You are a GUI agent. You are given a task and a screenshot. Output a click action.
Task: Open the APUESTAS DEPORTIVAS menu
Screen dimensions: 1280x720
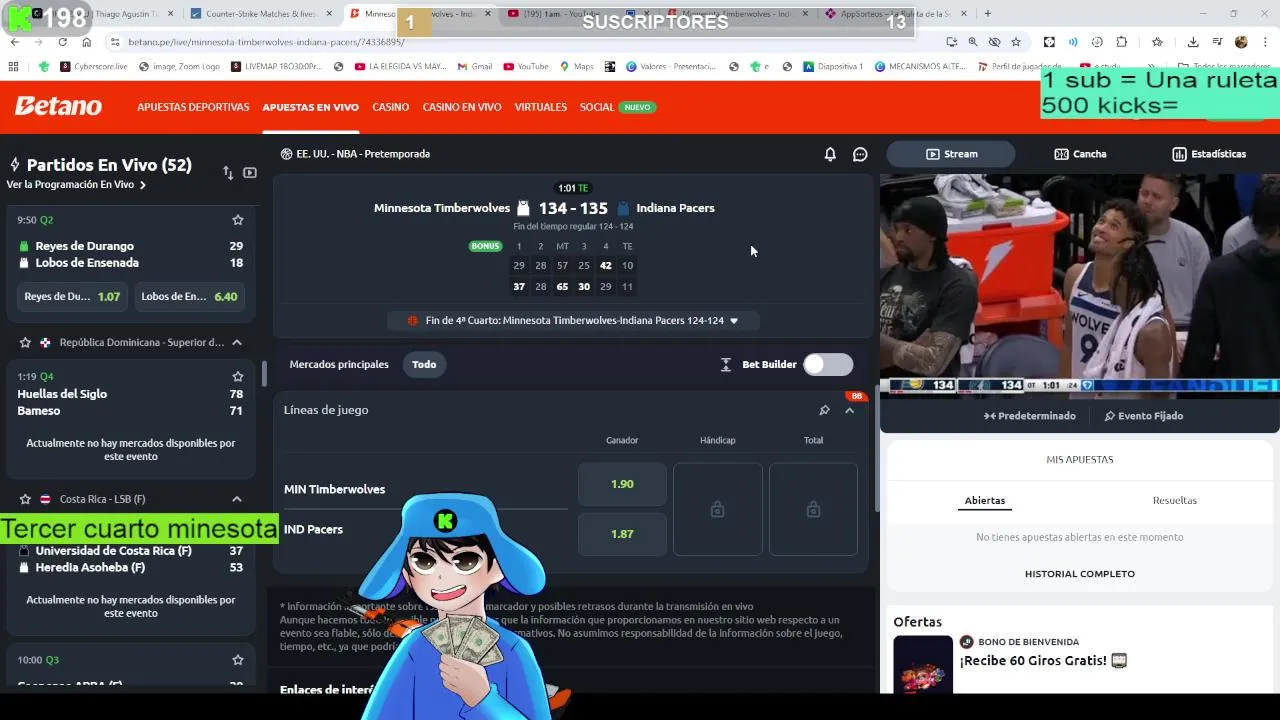click(x=193, y=107)
